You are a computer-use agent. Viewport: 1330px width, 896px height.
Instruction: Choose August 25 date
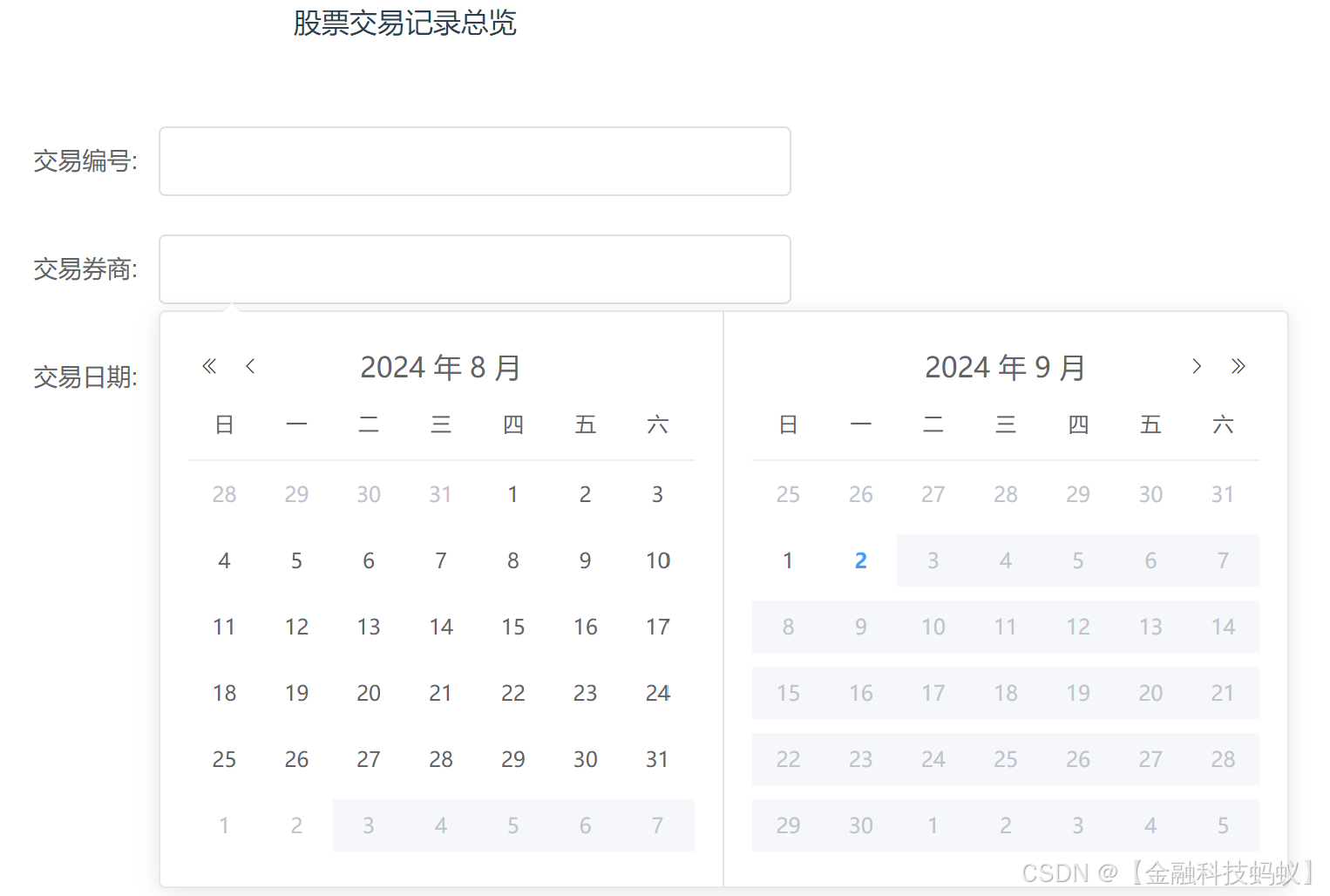click(224, 759)
